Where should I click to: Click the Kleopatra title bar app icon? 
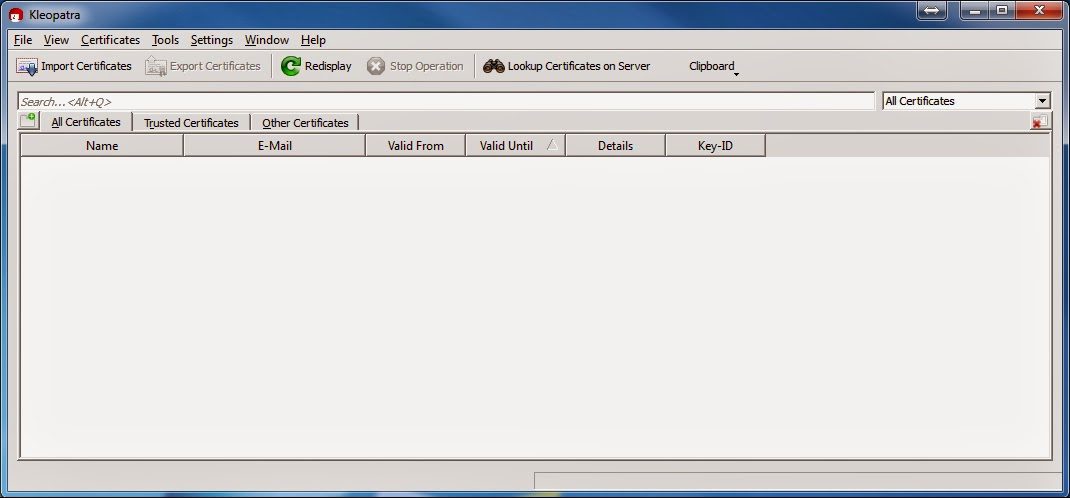(16, 14)
